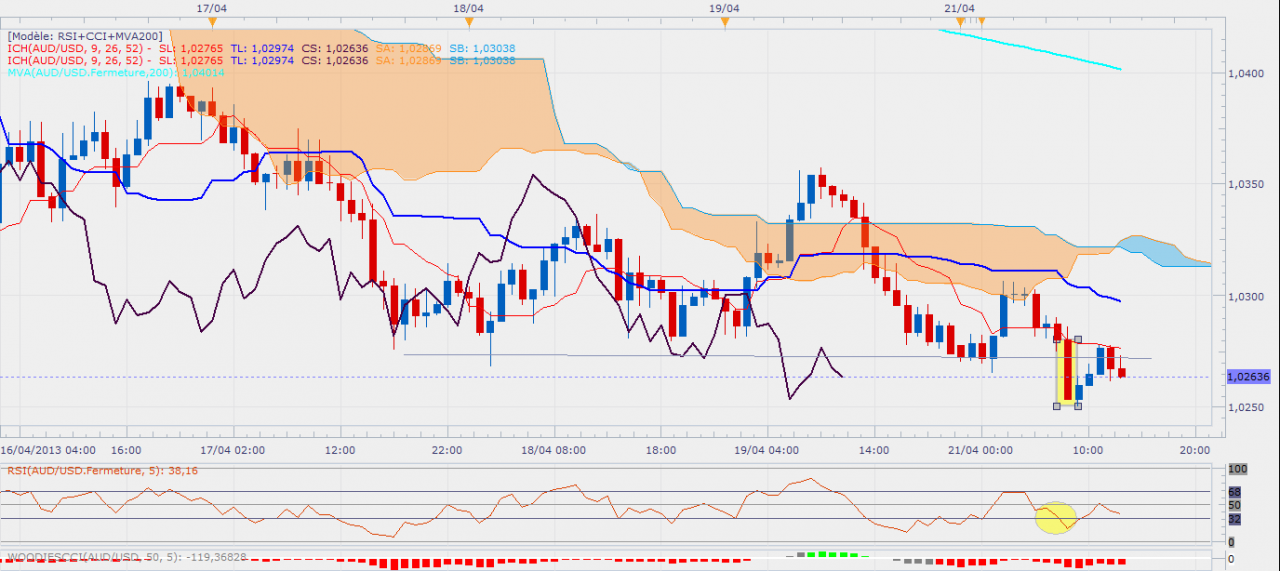The height and width of the screenshot is (571, 1280).
Task: Click the 1,0350 price axis label
Action: [x=1246, y=185]
